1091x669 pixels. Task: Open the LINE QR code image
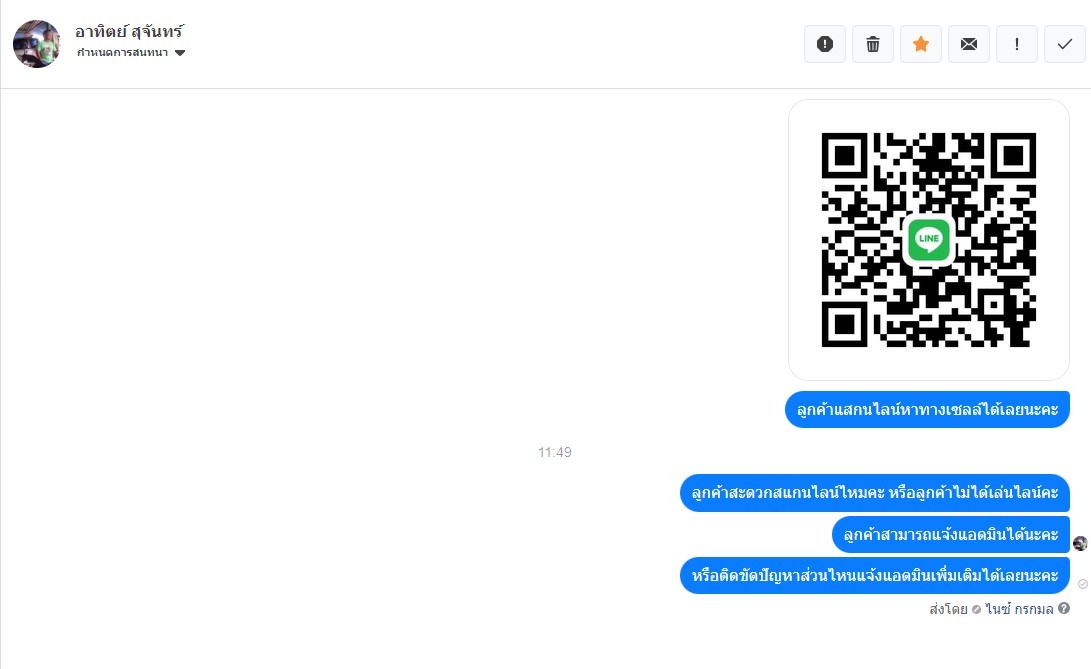(x=928, y=239)
